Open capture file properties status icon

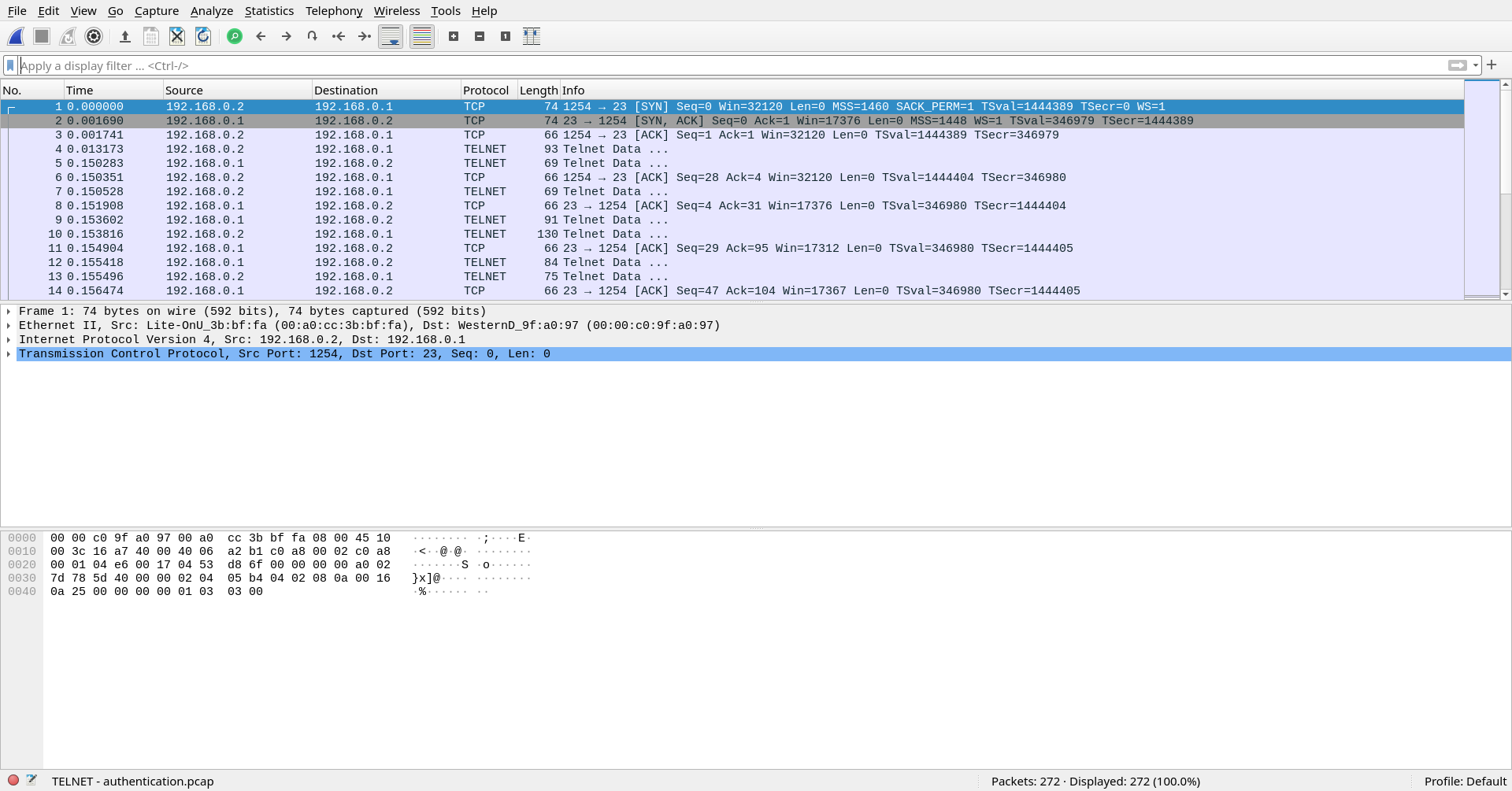pyautogui.click(x=31, y=780)
